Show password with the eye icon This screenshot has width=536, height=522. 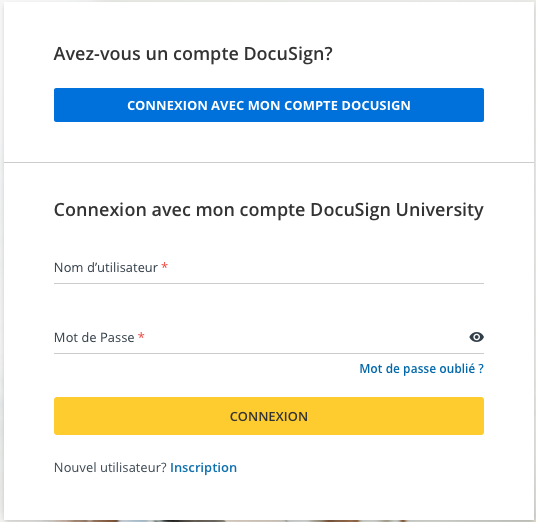pos(476,337)
